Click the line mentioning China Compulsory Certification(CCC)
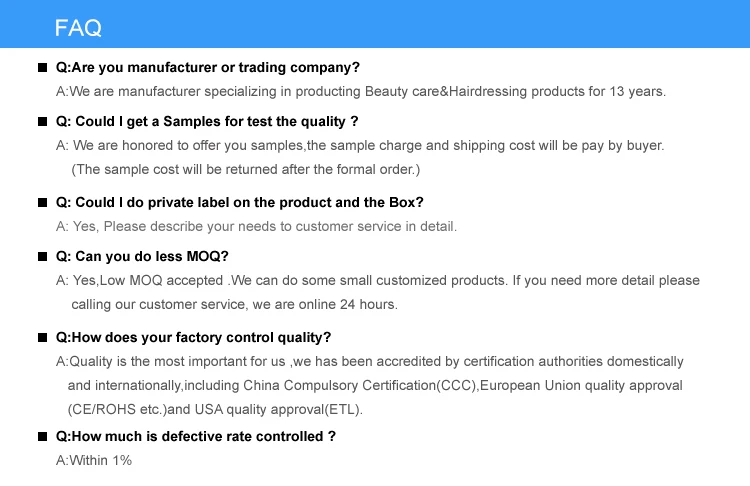750x486 pixels. click(375, 385)
